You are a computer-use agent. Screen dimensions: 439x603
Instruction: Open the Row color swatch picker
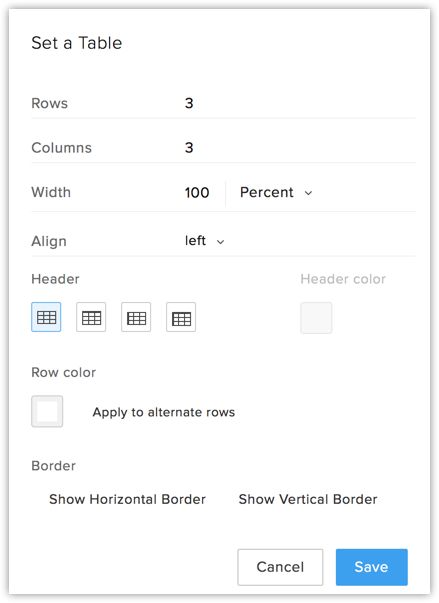pos(47,411)
